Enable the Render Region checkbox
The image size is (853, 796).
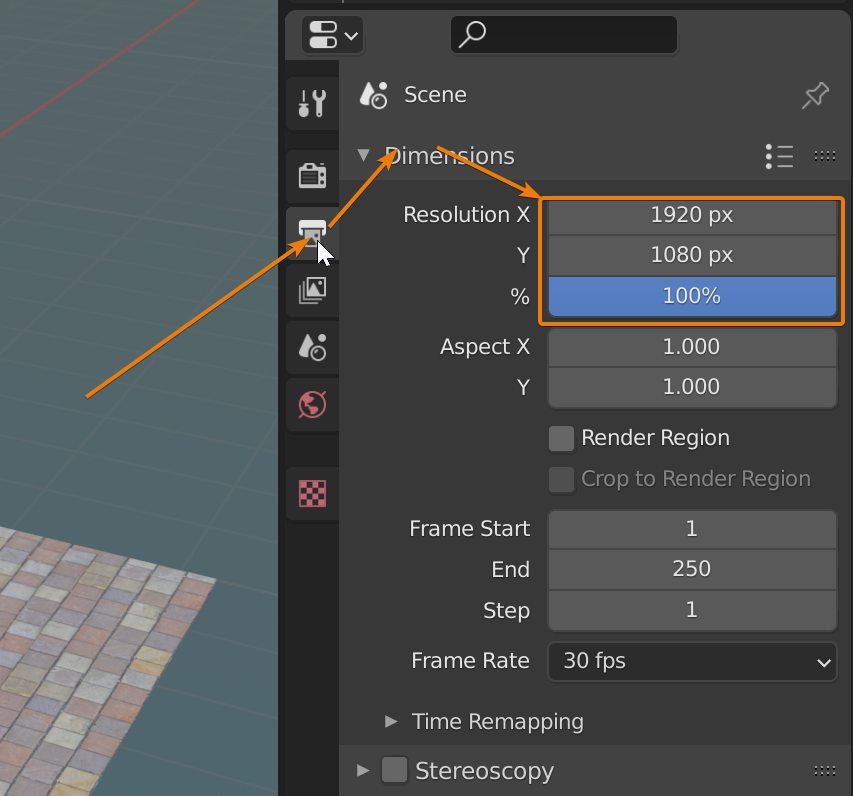(x=562, y=438)
